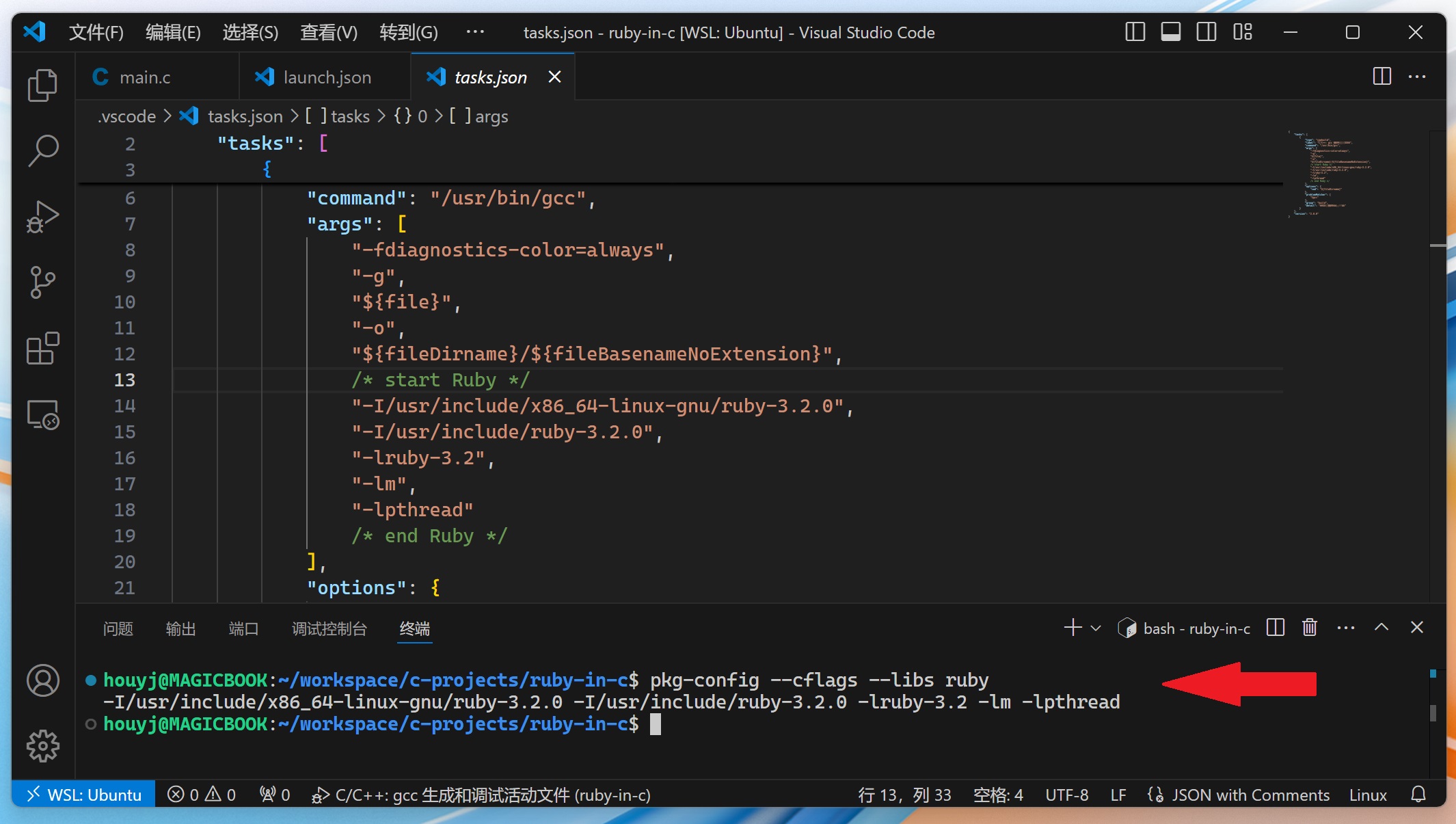Open errors and warnings status item
The image size is (1456, 824).
202,795
